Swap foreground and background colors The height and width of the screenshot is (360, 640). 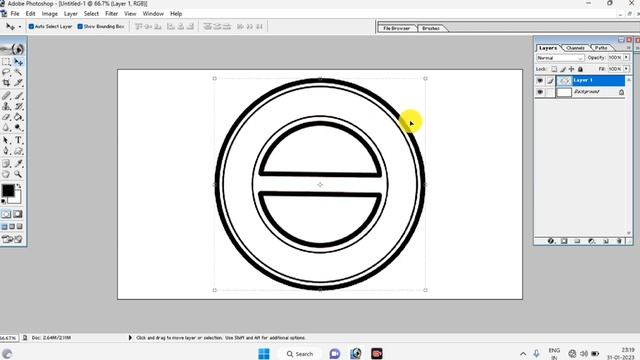pyautogui.click(x=19, y=186)
